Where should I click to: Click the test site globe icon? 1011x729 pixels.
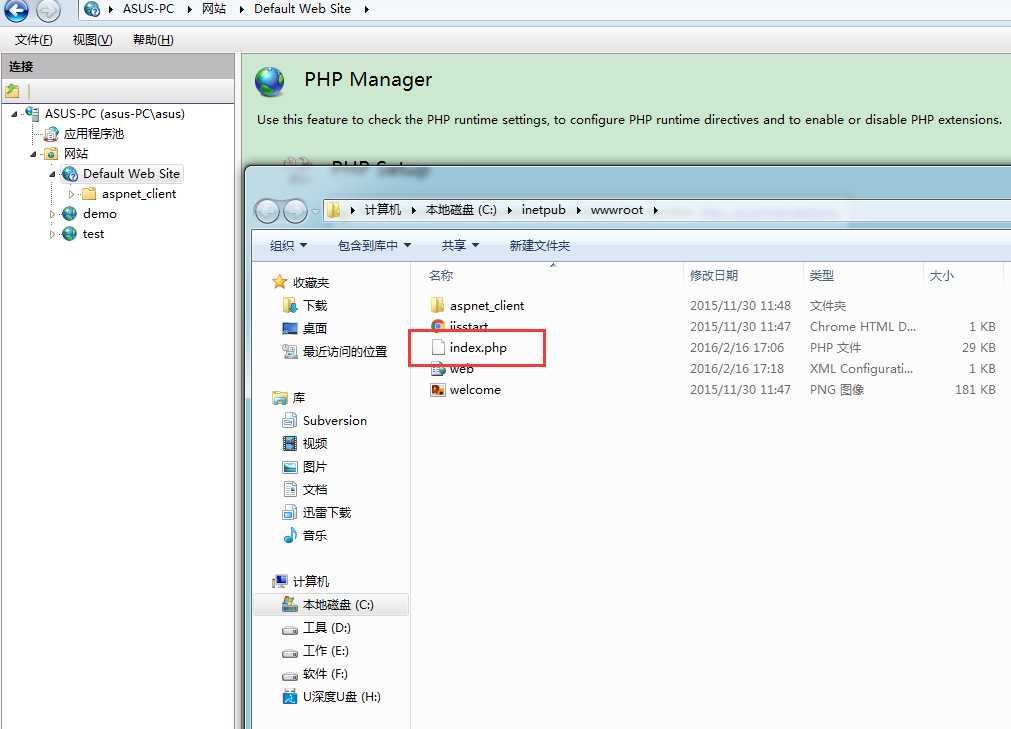70,234
